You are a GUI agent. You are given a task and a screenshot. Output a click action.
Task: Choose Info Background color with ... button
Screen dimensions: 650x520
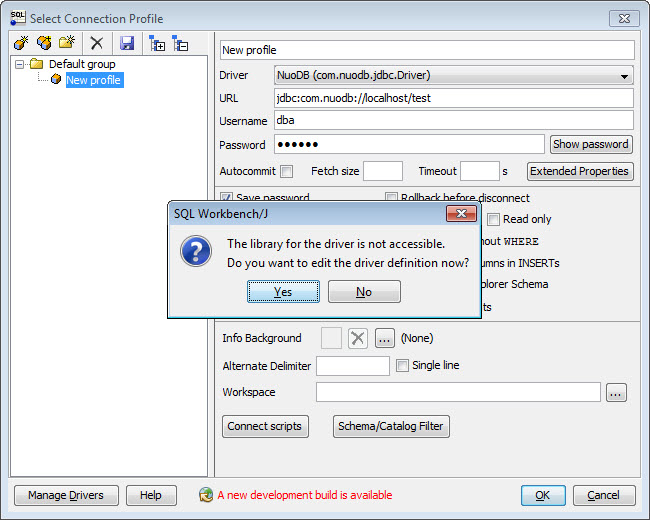pos(385,338)
